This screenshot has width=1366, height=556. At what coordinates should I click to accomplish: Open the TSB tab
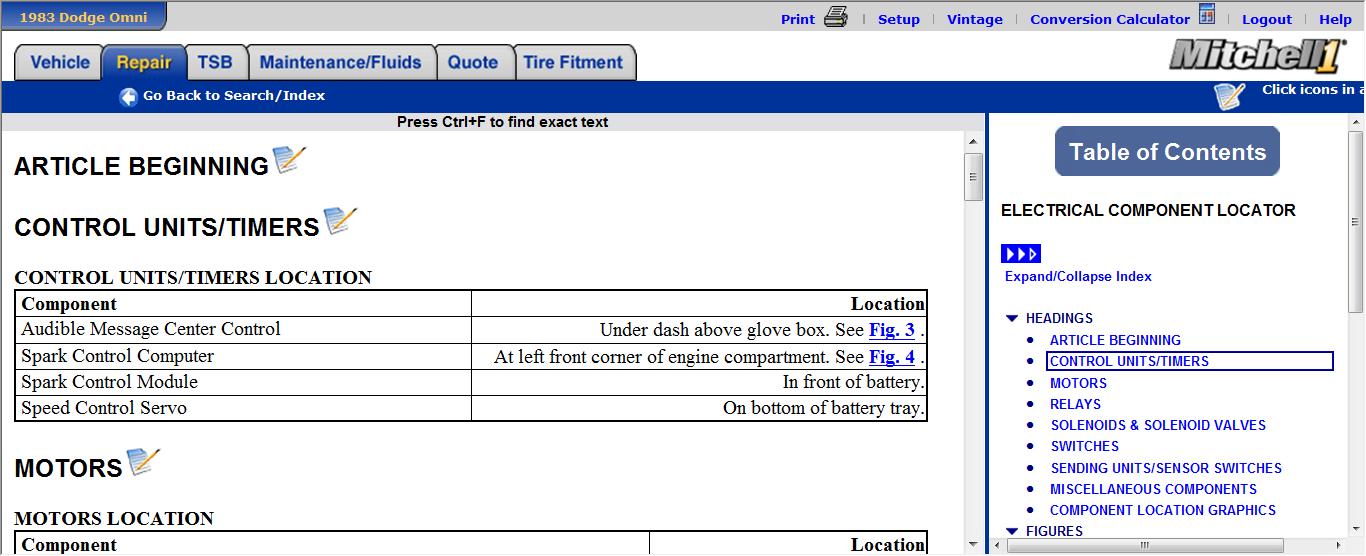coord(215,63)
